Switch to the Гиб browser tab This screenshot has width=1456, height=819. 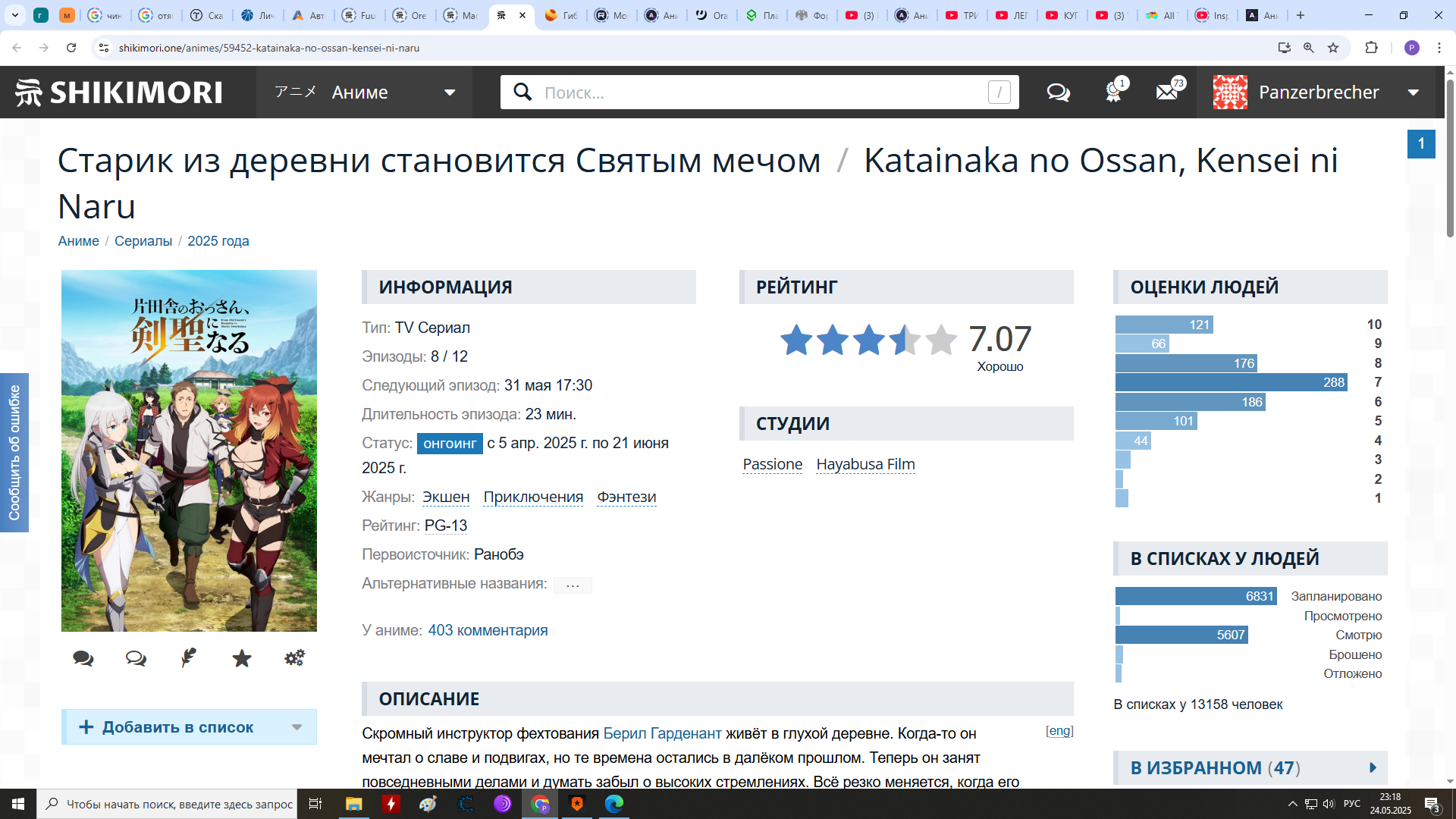coord(561,15)
